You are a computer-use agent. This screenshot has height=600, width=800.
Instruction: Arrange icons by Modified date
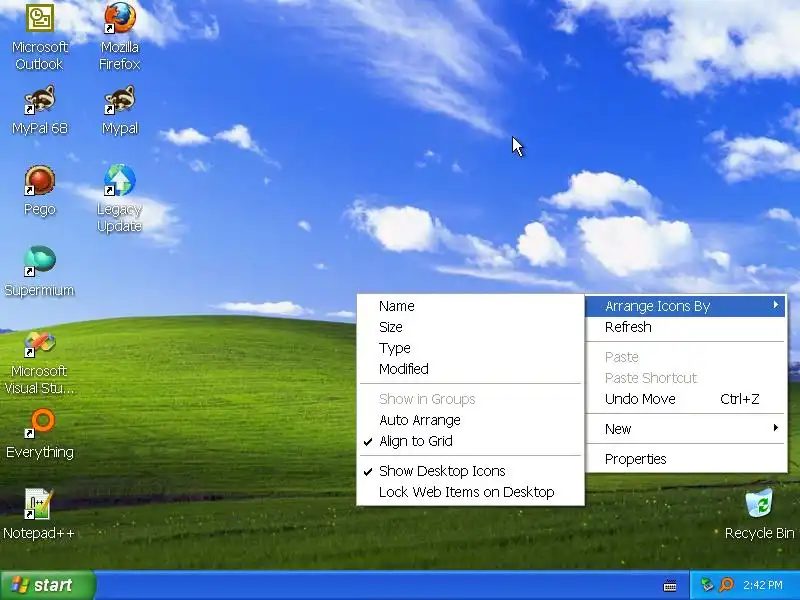470,369
